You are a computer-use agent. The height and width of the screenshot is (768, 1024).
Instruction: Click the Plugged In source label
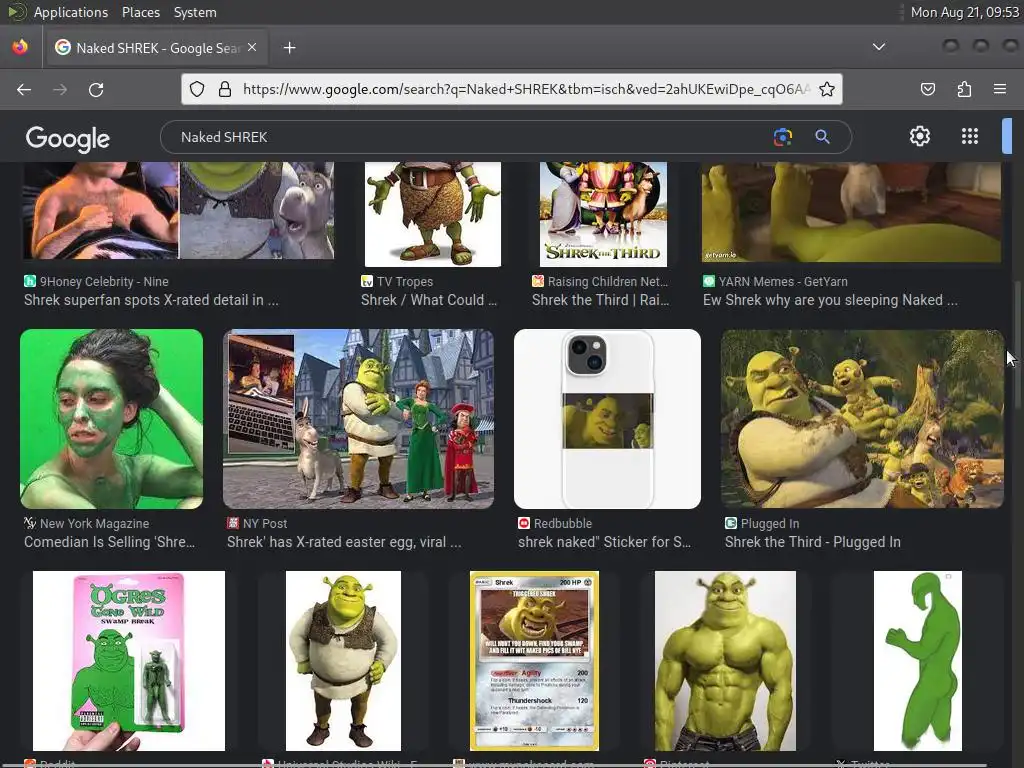click(769, 523)
